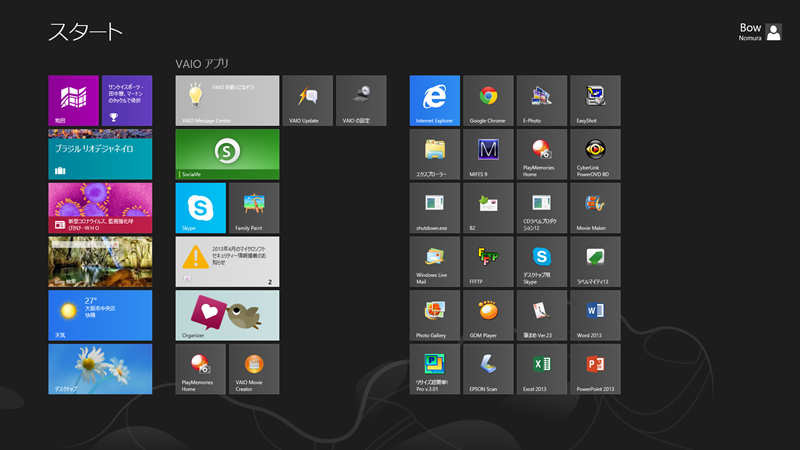
Task: Launch Movie Maker tile
Action: pyautogui.click(x=595, y=208)
